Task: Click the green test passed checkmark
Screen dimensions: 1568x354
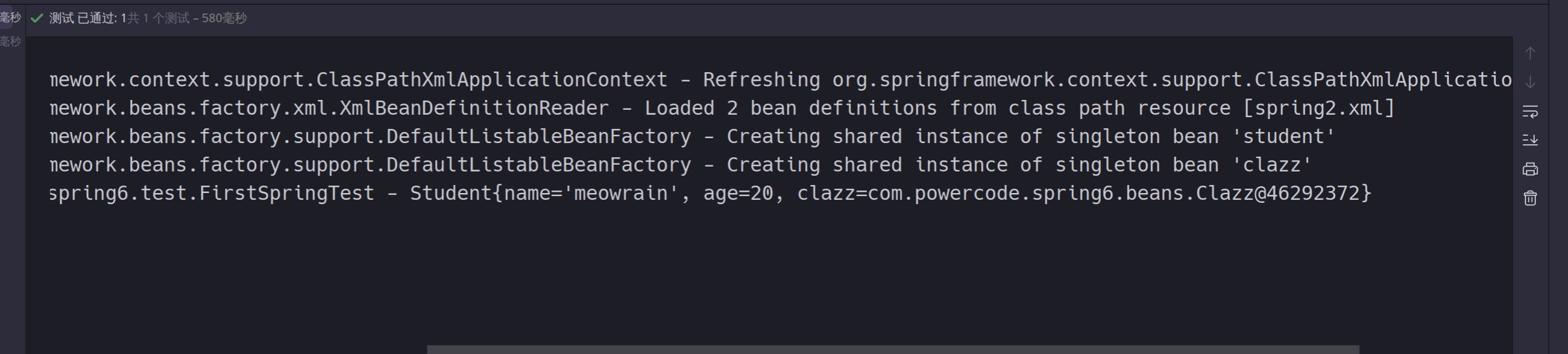Action: (x=37, y=19)
